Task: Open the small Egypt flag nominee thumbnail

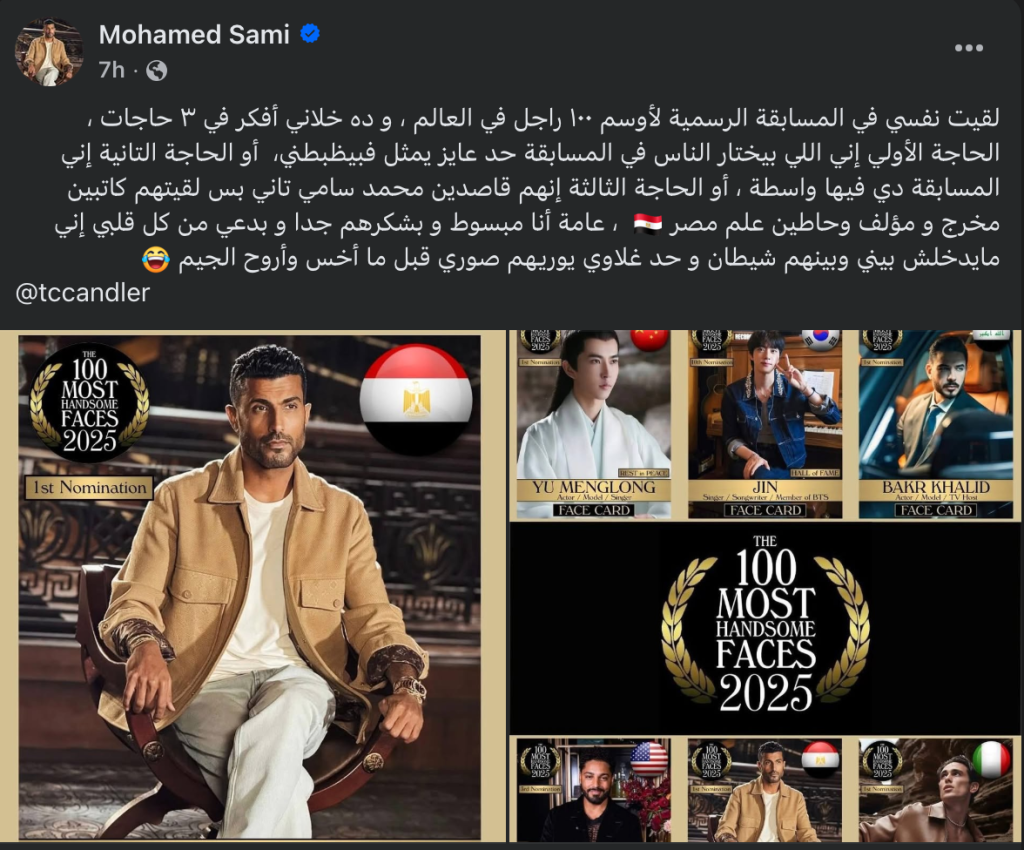Action: 765,790
